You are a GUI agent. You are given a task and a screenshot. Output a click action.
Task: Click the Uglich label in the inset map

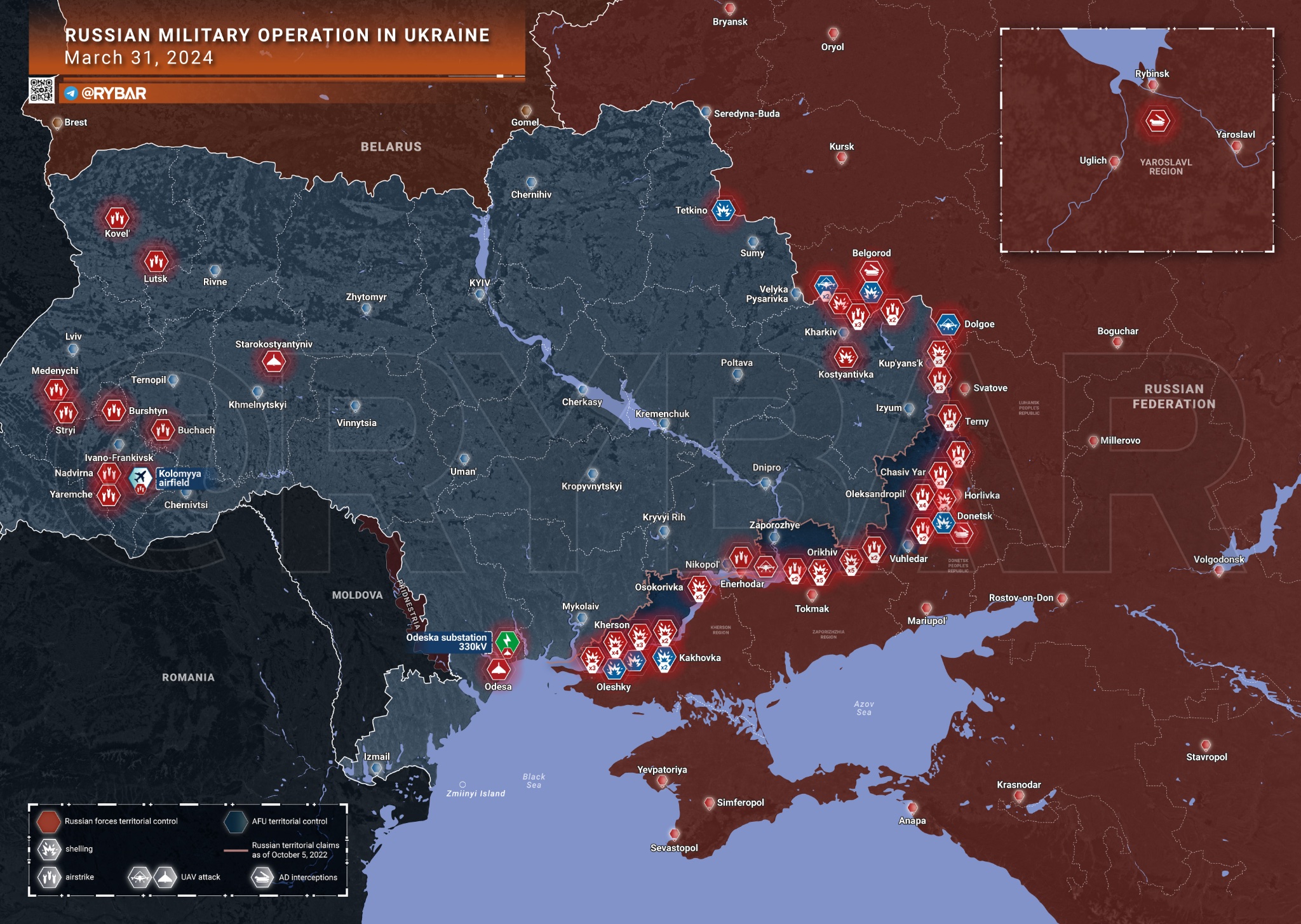point(1093,161)
